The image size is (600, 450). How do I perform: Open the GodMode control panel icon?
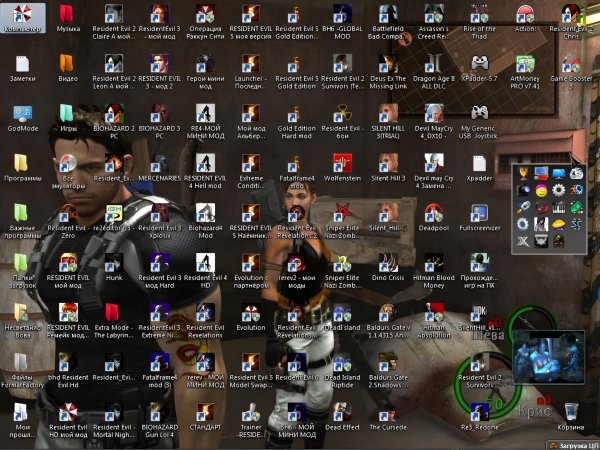click(23, 118)
